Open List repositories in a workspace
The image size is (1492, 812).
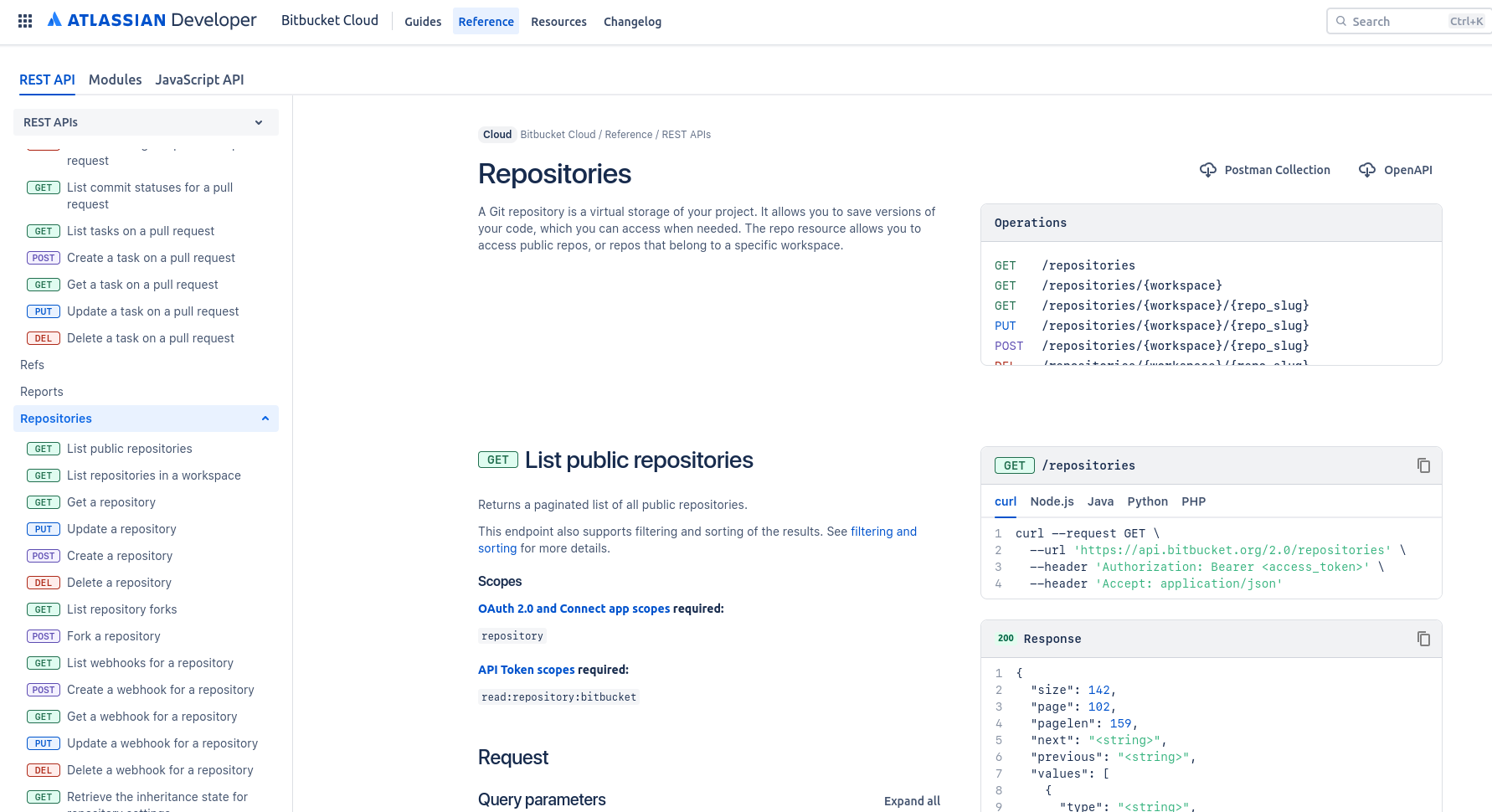click(x=153, y=475)
